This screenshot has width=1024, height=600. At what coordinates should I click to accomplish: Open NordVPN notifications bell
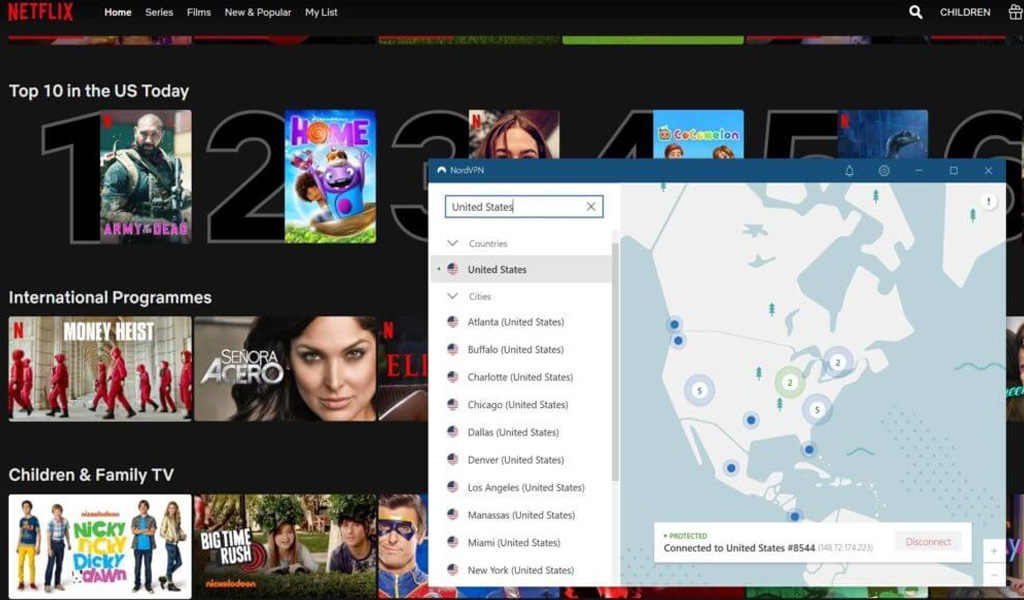coord(849,170)
